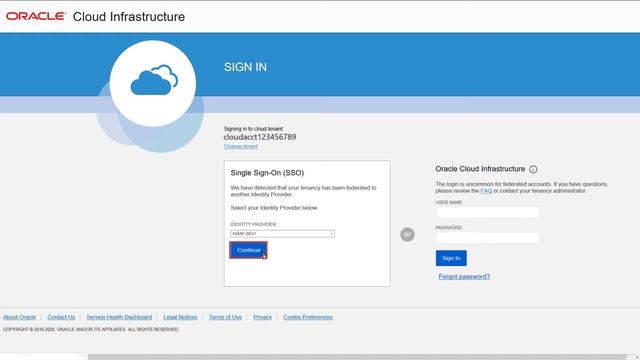Open the FAQ link in the login note
Image resolution: width=640 pixels, height=360 pixels.
coord(486,191)
